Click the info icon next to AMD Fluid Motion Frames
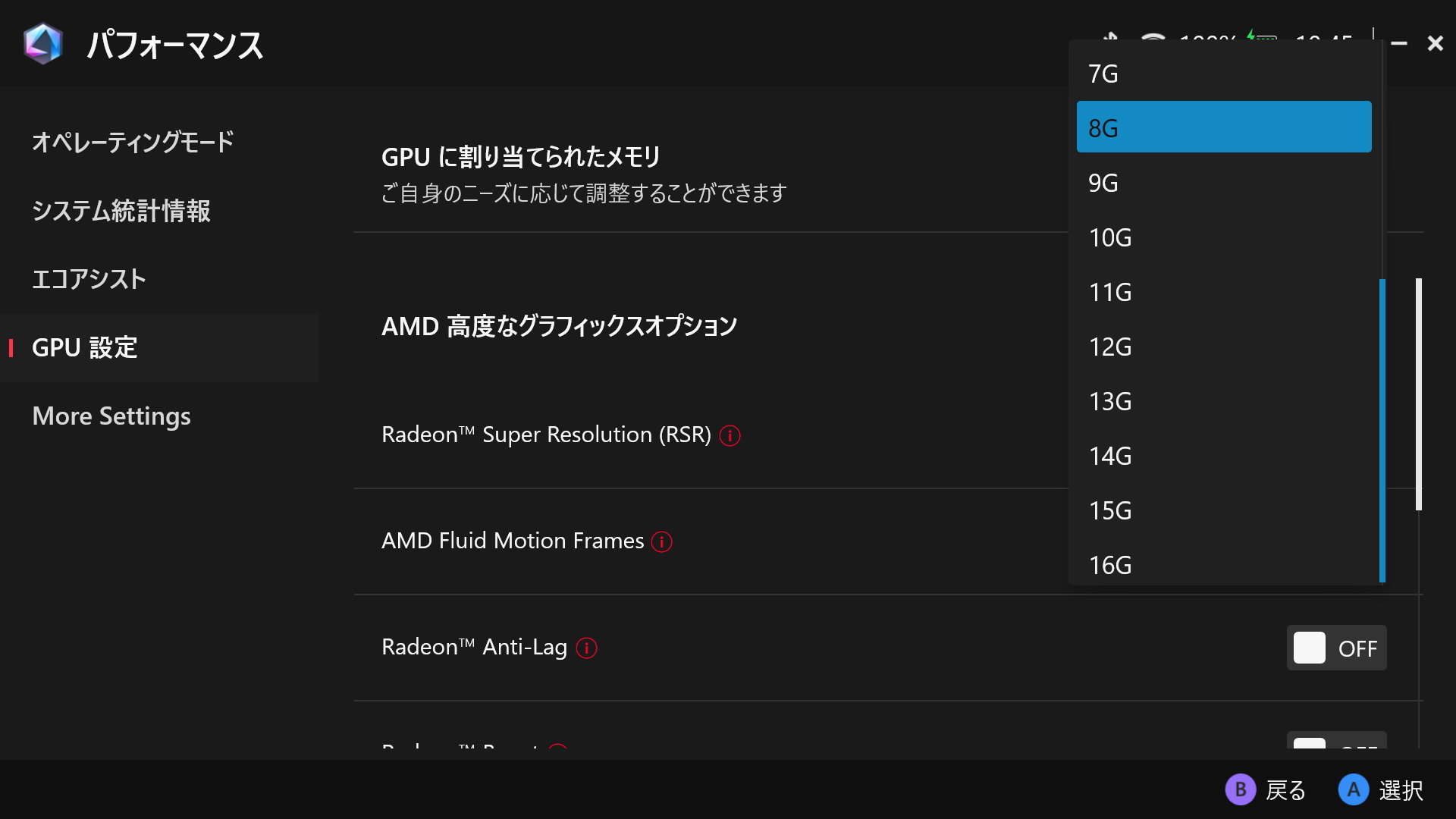The image size is (1456, 819). pos(663,541)
